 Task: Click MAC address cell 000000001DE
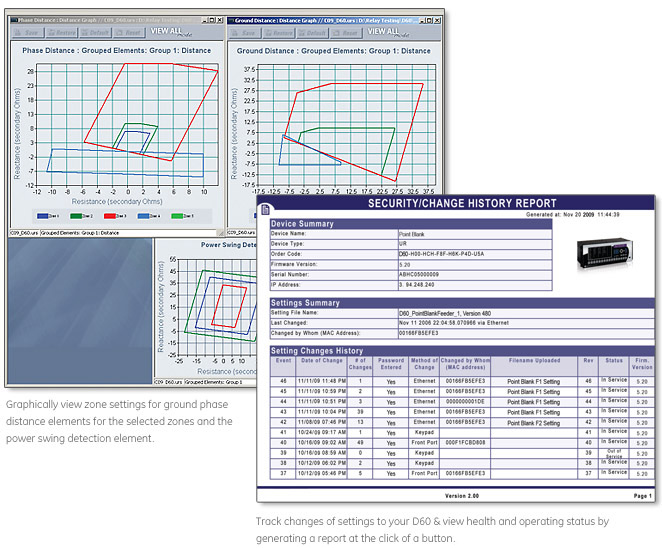(x=465, y=402)
